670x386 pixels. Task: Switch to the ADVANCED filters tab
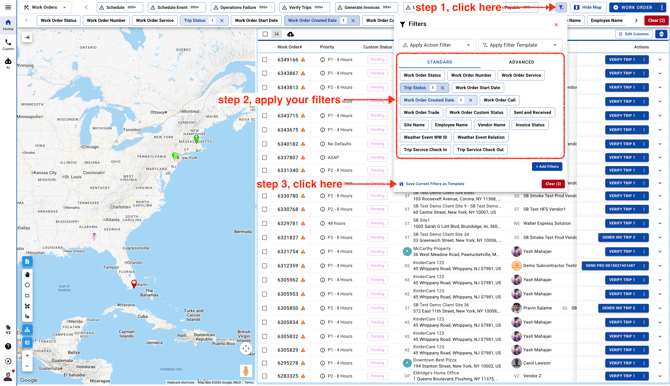(521, 62)
